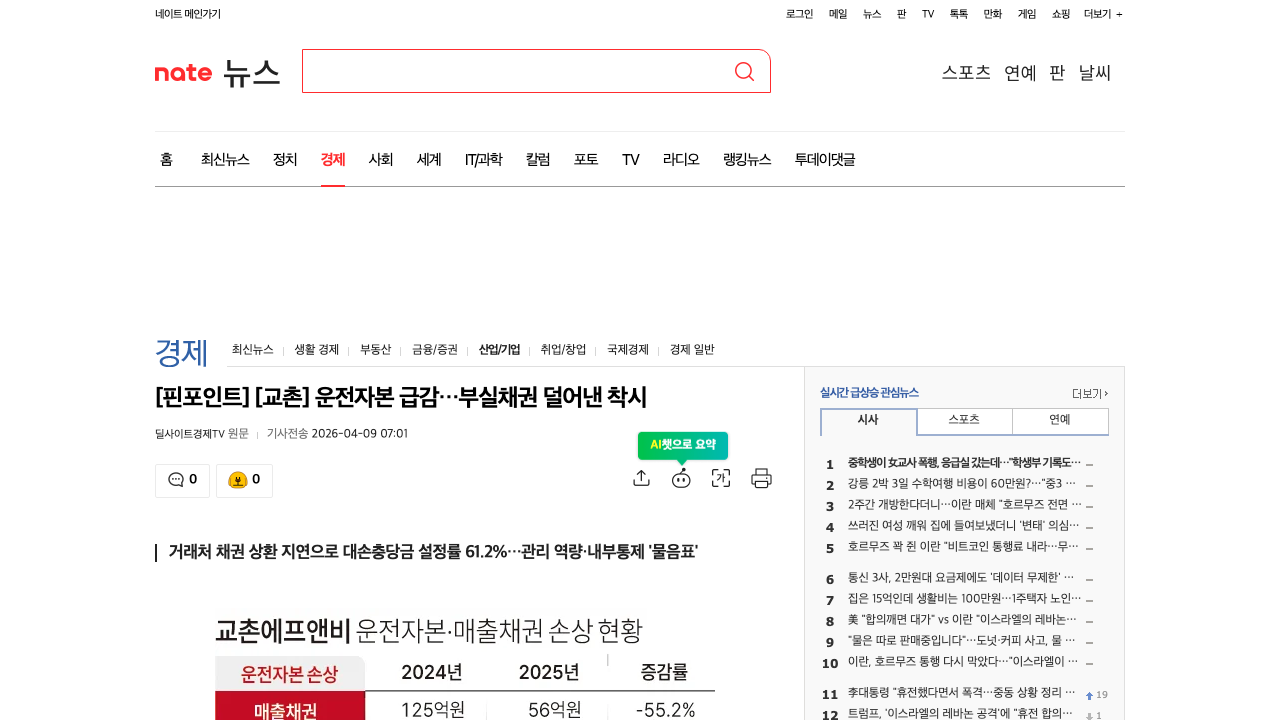
Task: Click the nate logo
Action: pos(183,72)
